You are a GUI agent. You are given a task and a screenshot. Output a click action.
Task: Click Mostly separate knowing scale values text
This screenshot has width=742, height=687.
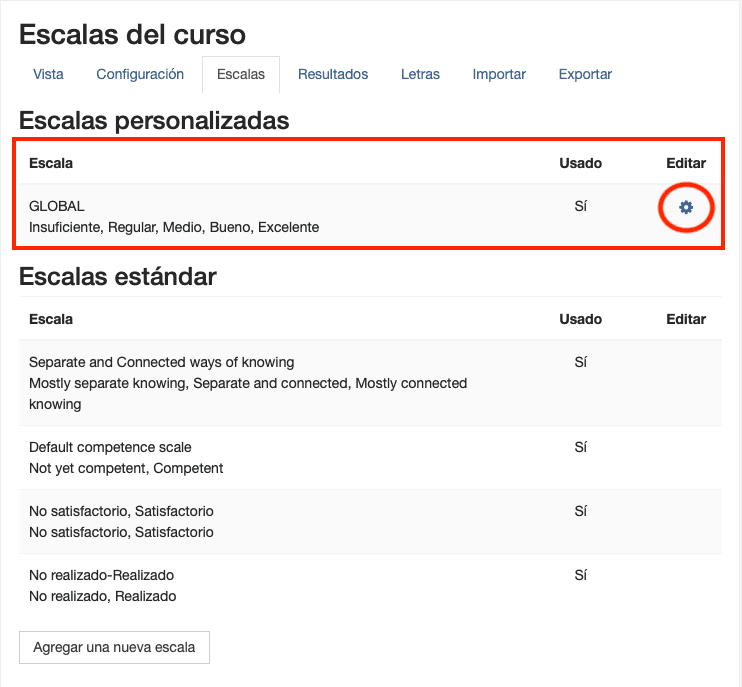tap(248, 394)
